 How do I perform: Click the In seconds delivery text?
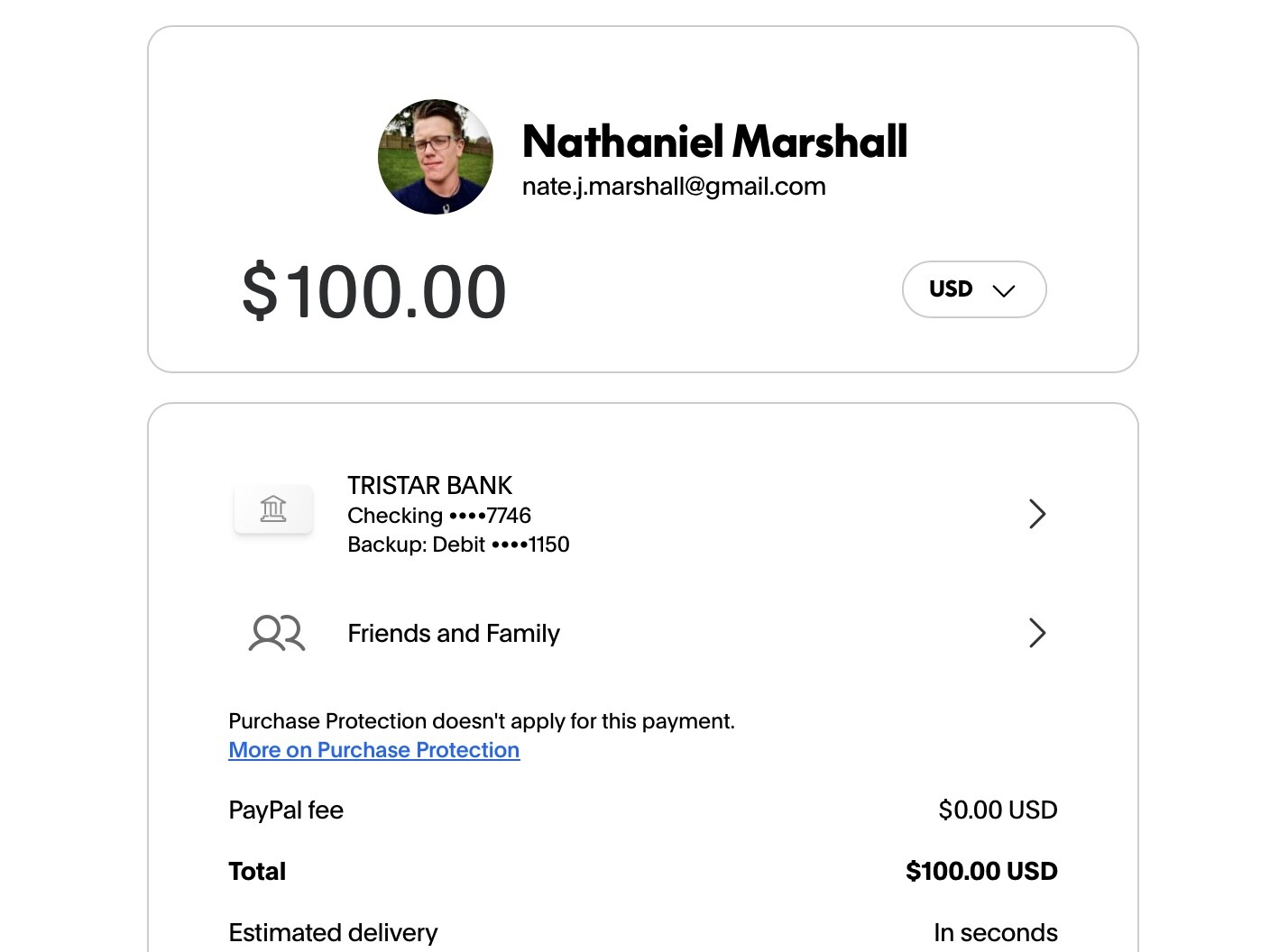coord(996,932)
